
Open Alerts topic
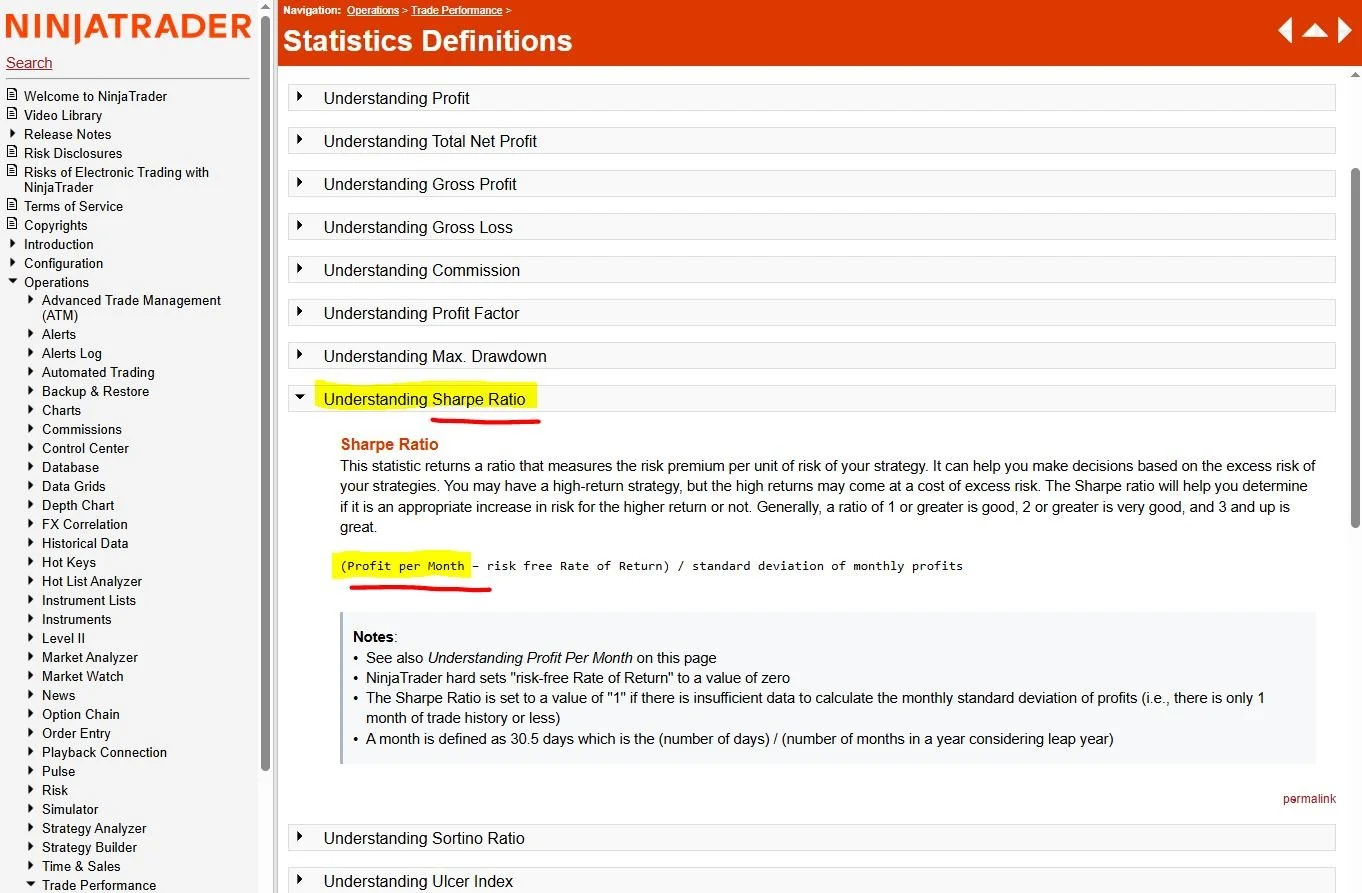click(59, 334)
